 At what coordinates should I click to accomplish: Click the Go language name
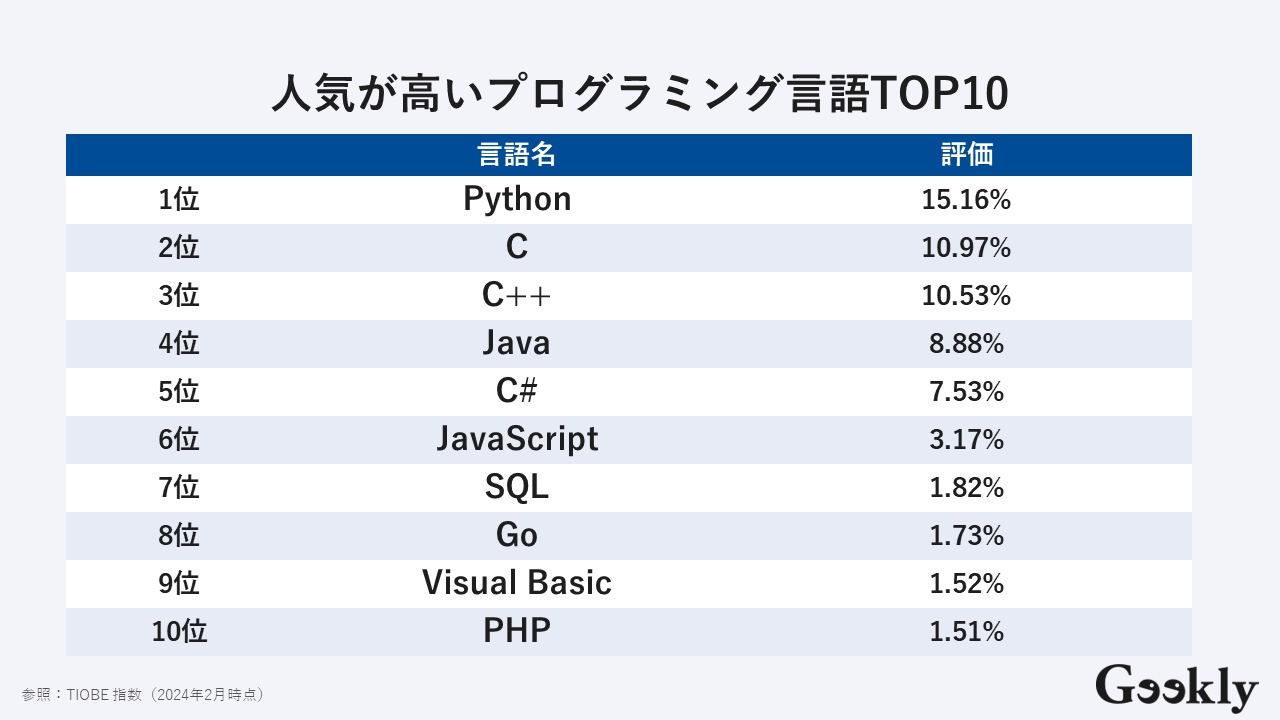tap(517, 535)
